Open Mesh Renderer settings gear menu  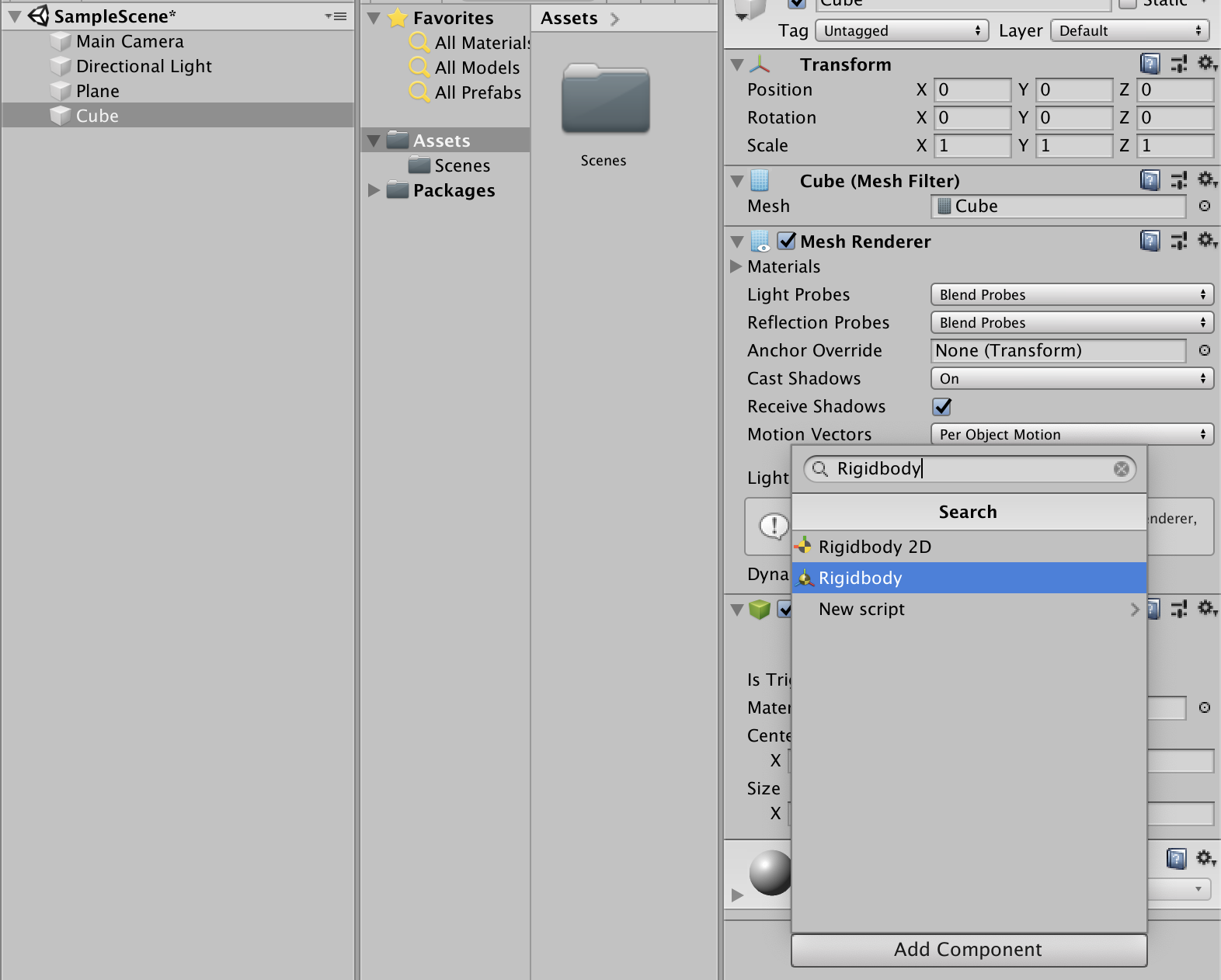(x=1206, y=241)
